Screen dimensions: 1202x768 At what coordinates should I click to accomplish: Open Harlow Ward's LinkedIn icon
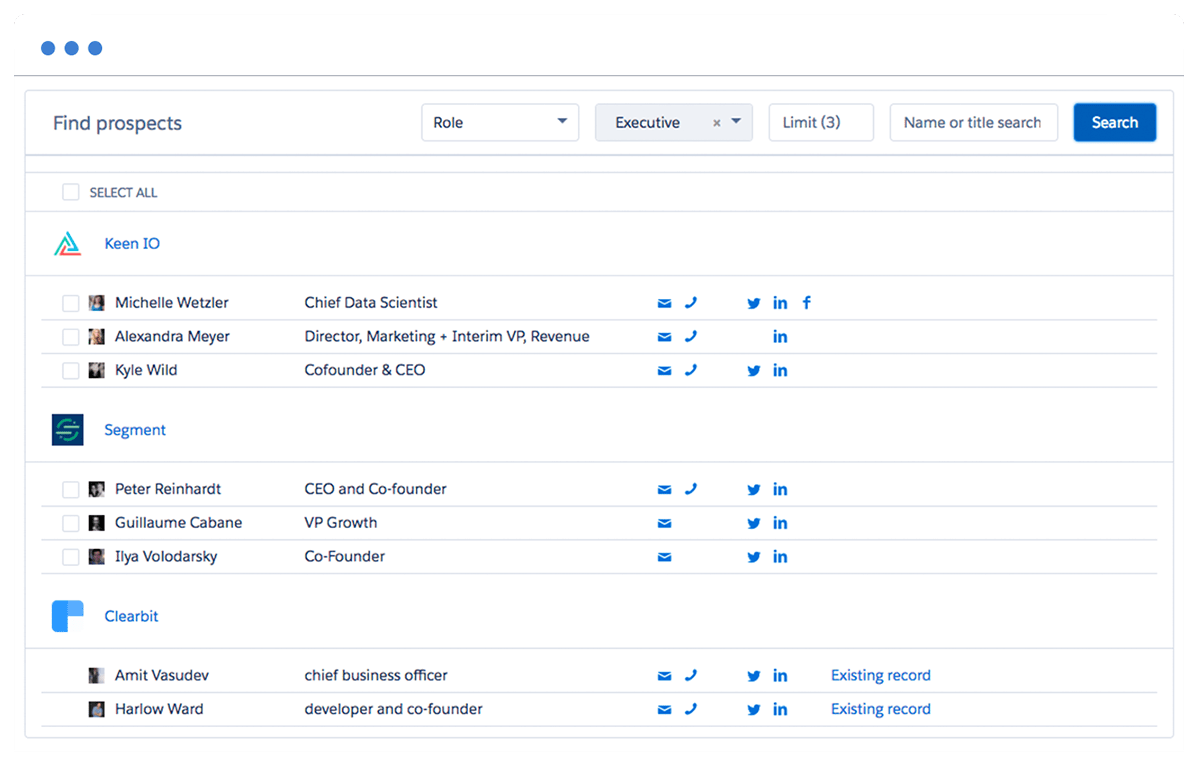(780, 709)
